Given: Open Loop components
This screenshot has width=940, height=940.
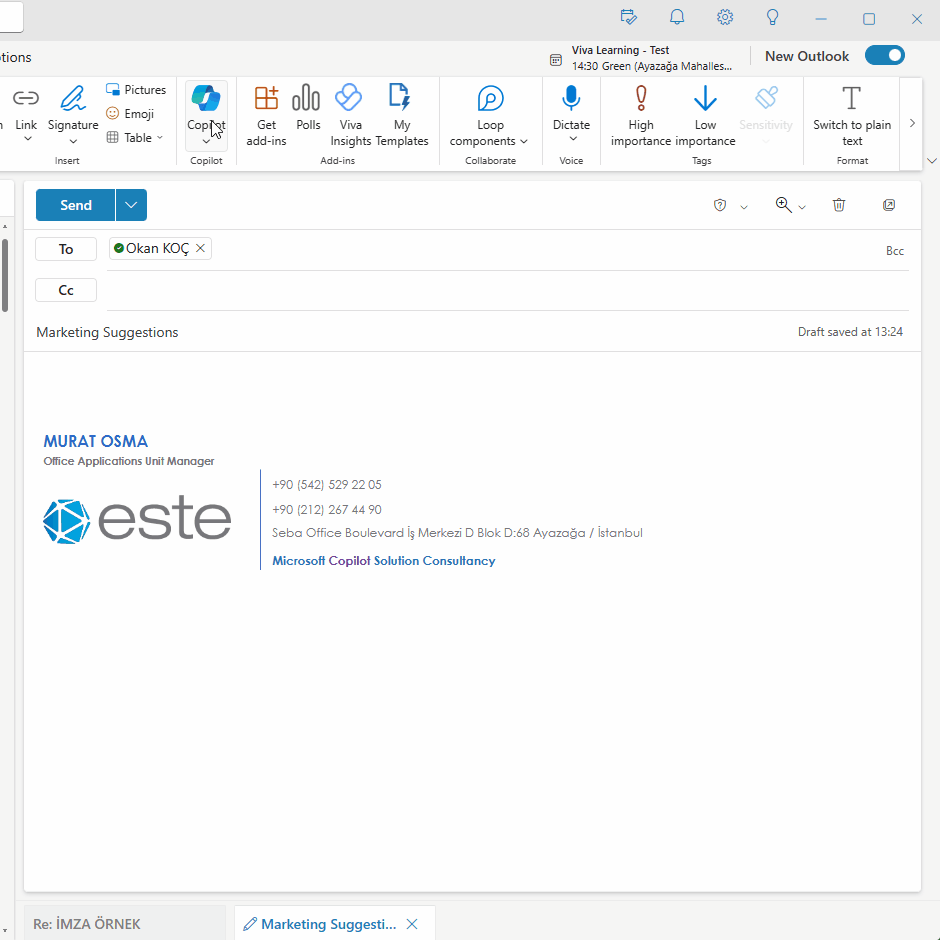Looking at the screenshot, I should 489,115.
